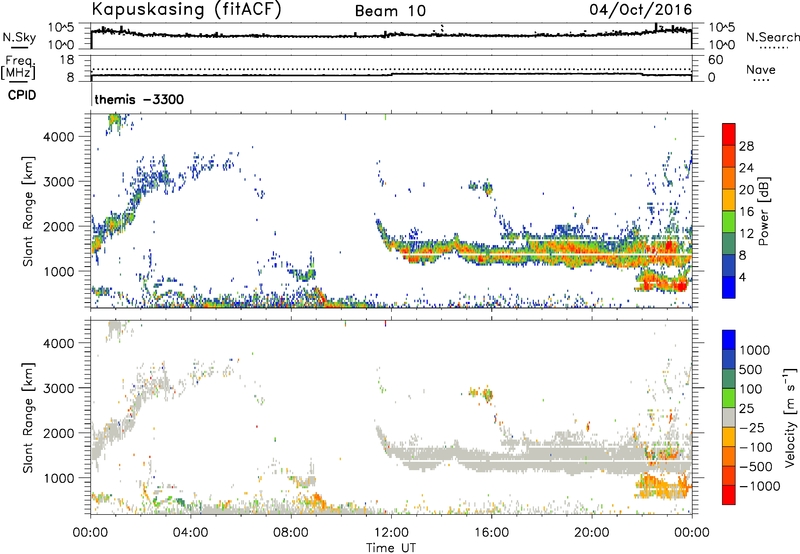
Task: Click the '1000' velocity colorbar tick
Action: [754, 350]
